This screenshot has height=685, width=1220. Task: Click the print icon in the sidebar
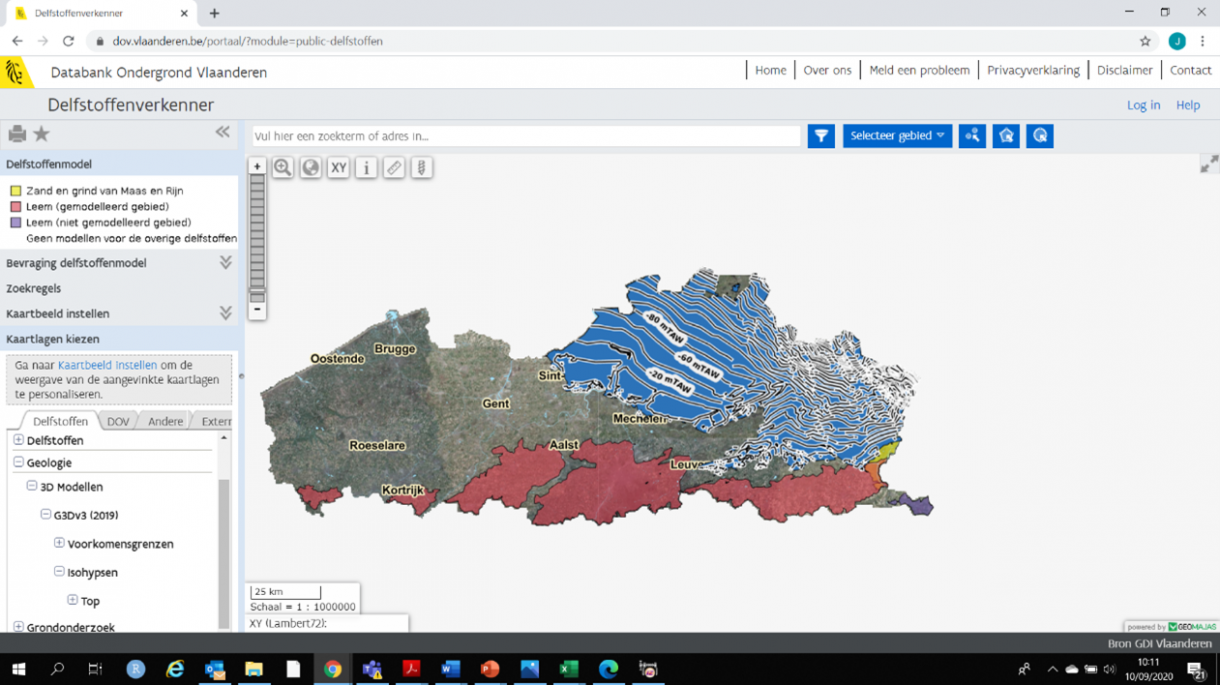pyautogui.click(x=17, y=134)
